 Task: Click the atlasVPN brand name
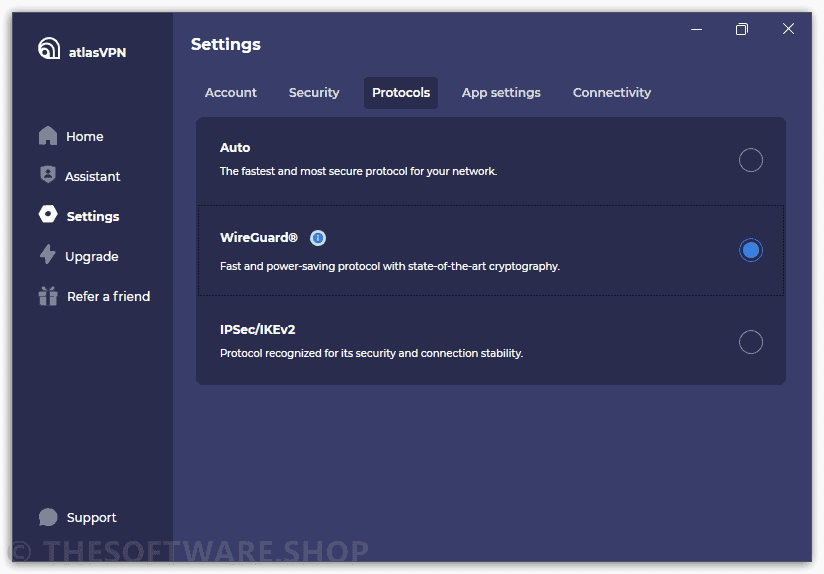[97, 53]
